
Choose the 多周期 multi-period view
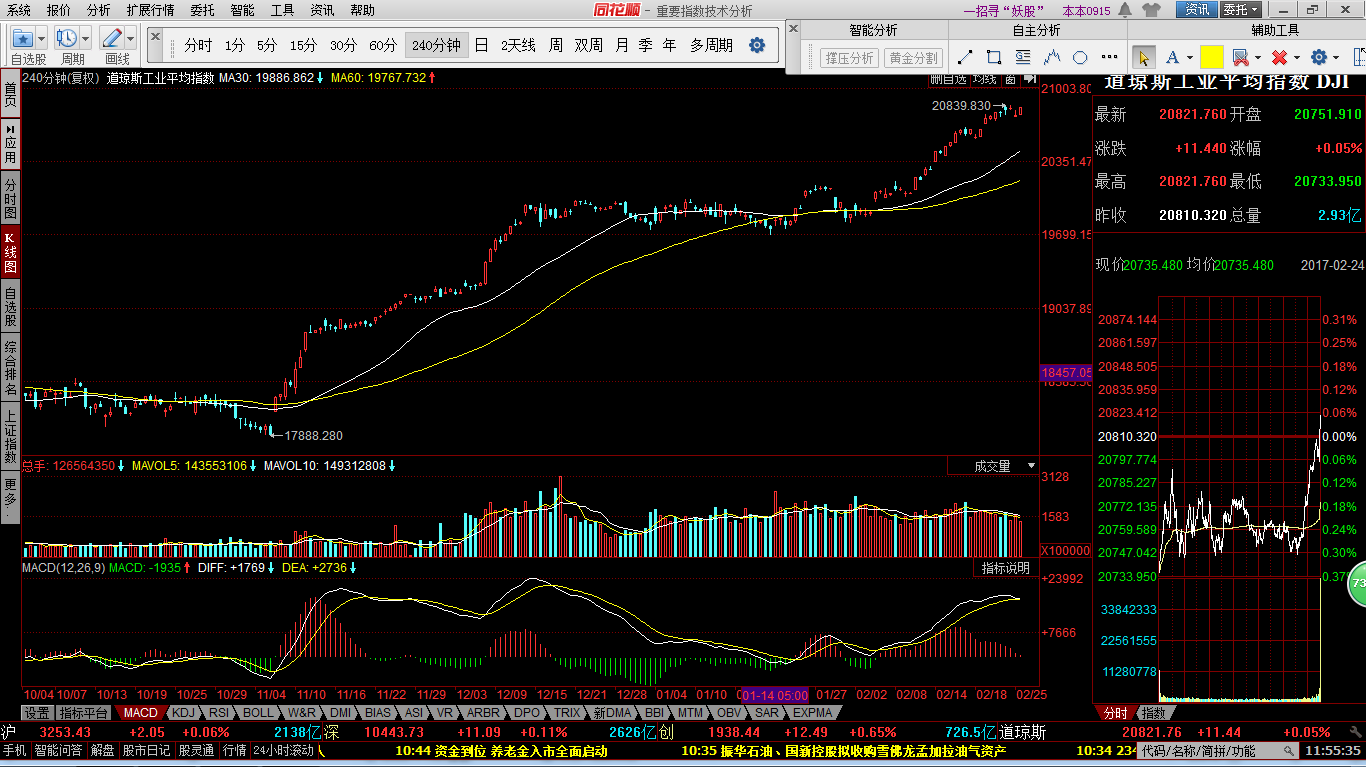pos(711,45)
